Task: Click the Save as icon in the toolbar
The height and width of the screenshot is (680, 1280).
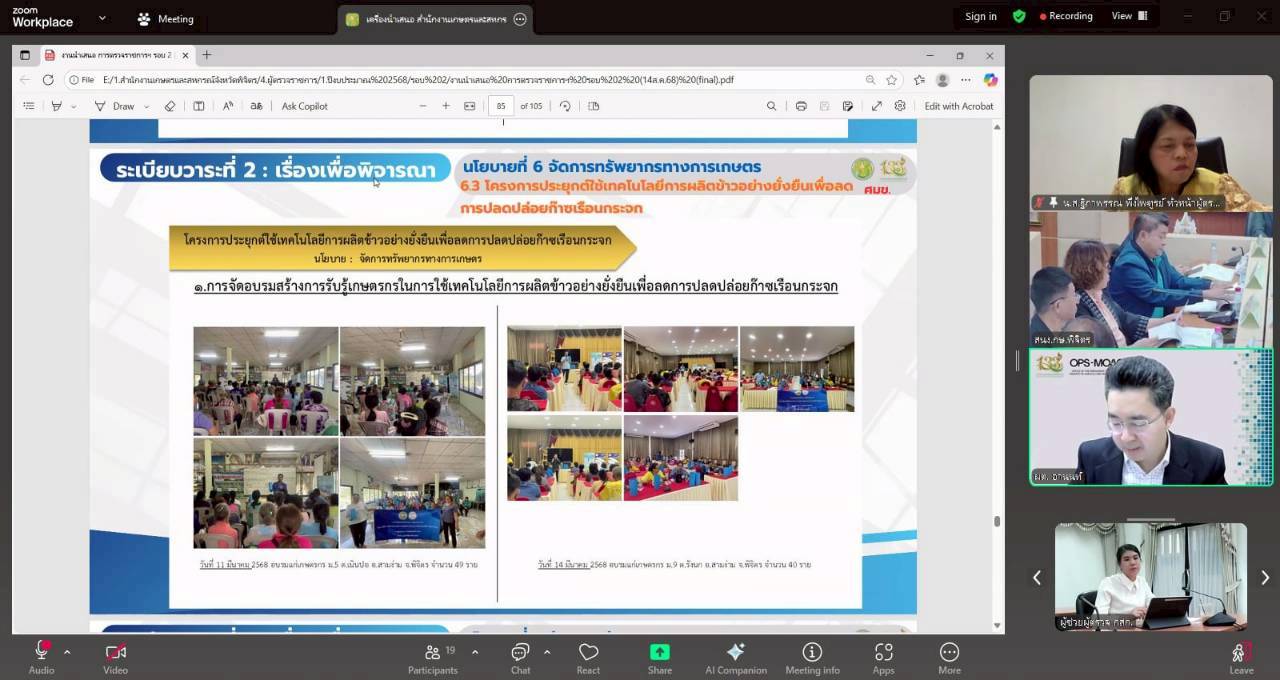Action: [x=848, y=106]
